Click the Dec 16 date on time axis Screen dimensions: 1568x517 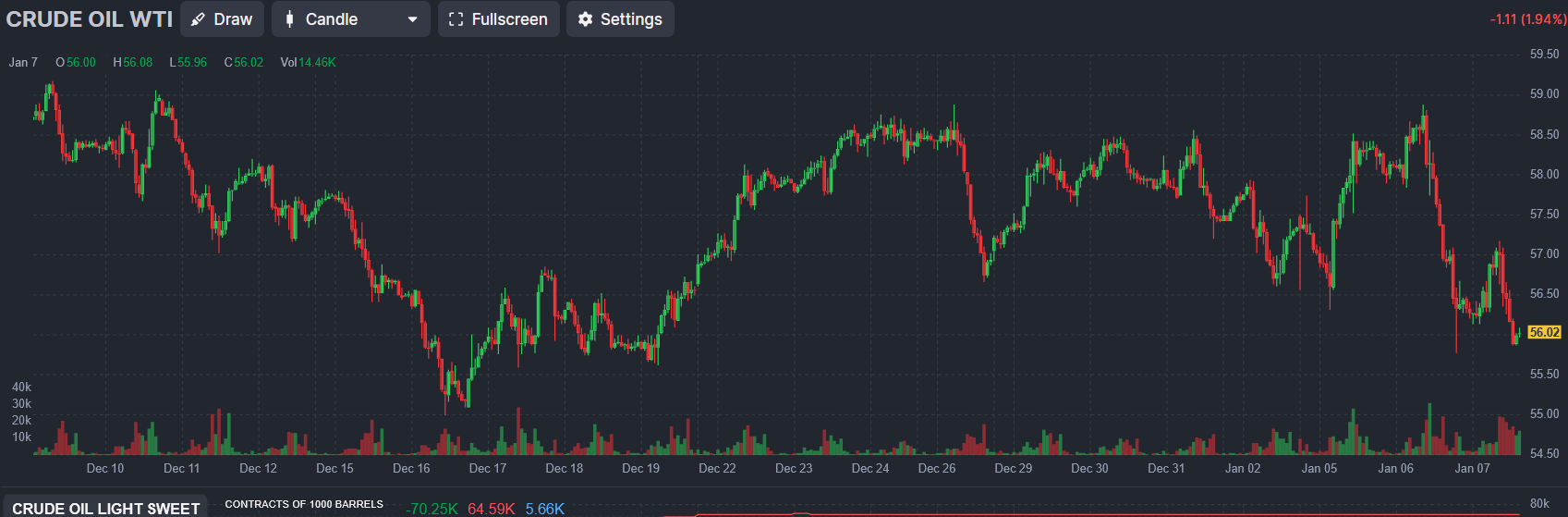click(x=411, y=468)
